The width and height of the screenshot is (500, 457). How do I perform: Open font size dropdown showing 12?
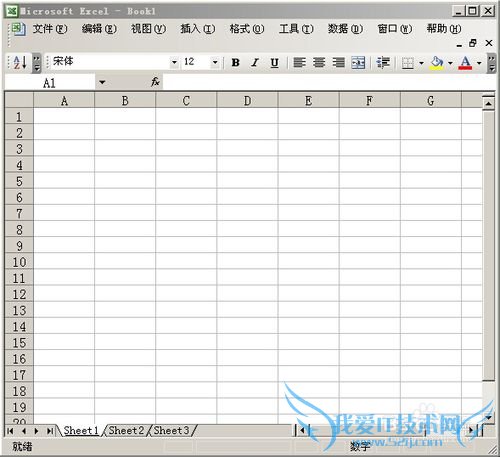click(x=215, y=62)
